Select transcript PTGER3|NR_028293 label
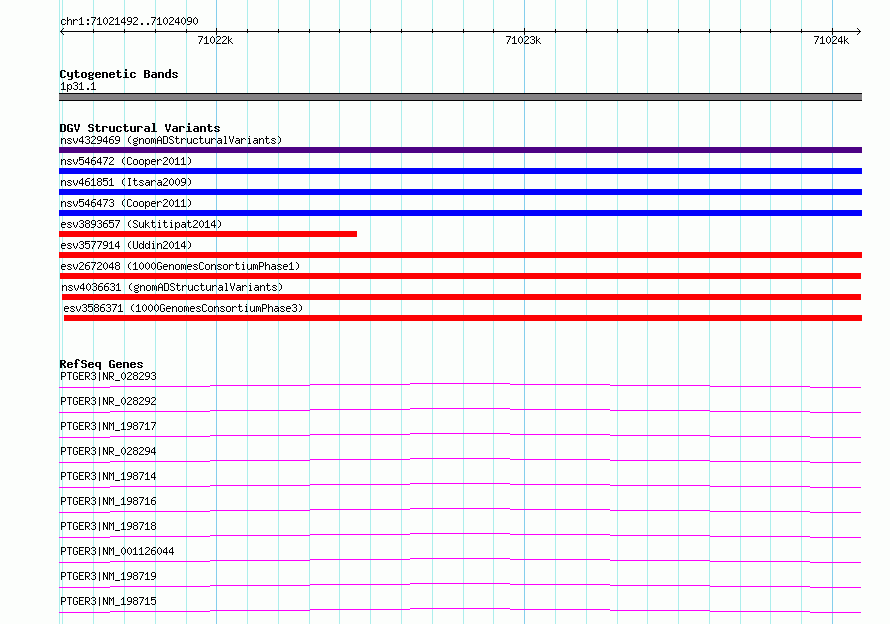The image size is (890, 624). pos(108,376)
